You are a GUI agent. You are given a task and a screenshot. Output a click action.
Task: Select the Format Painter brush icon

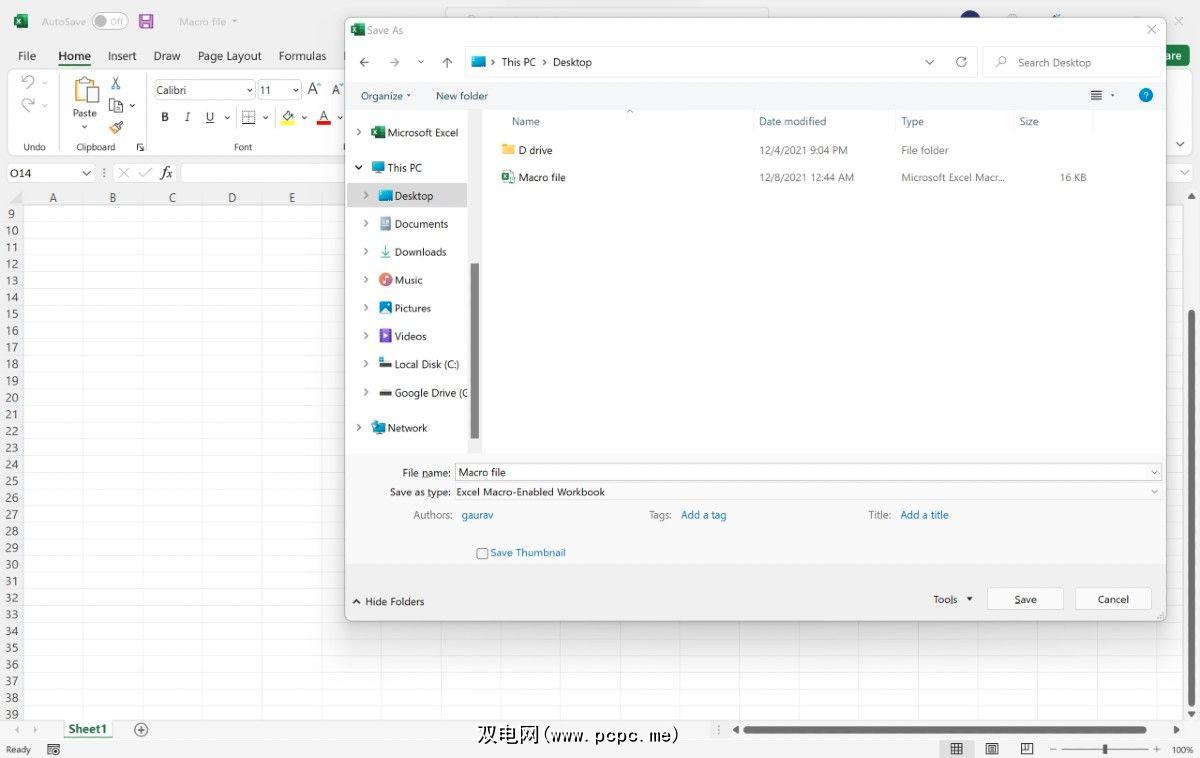pos(116,128)
